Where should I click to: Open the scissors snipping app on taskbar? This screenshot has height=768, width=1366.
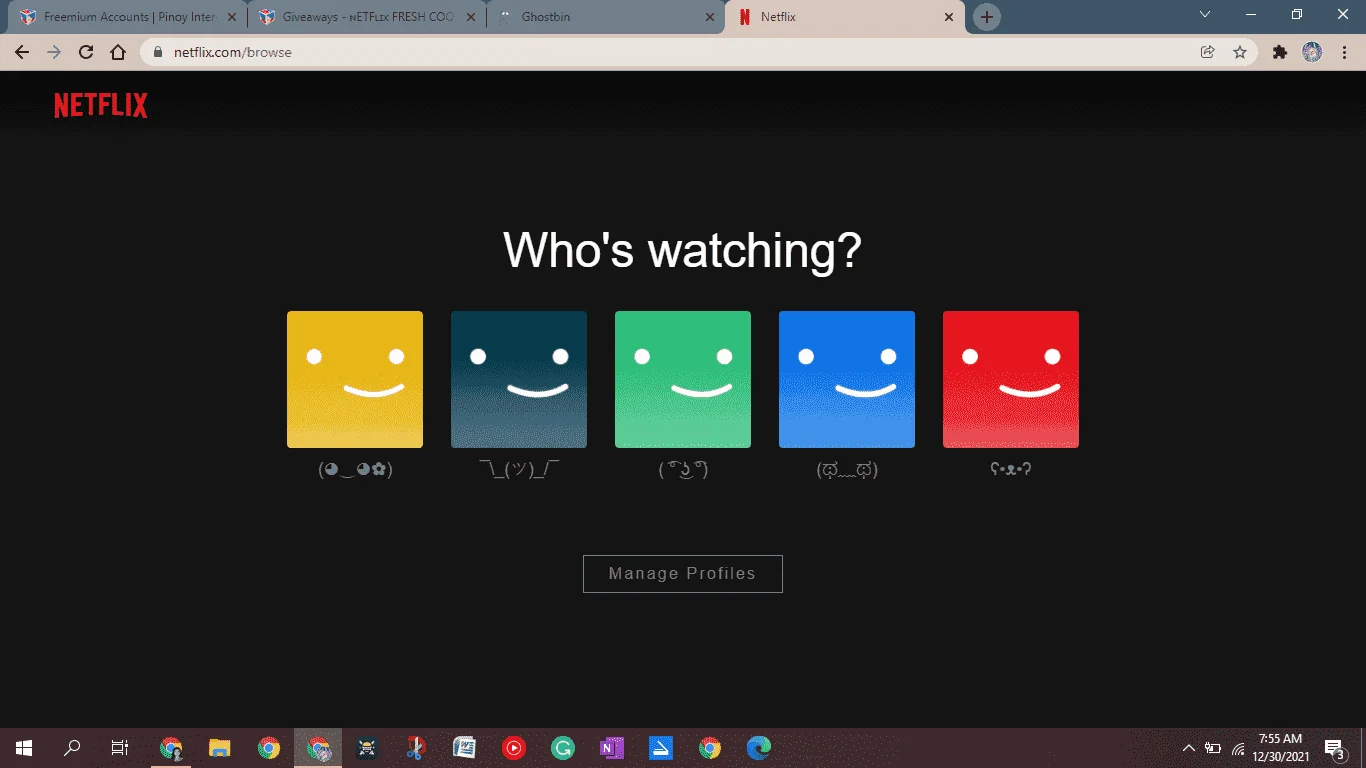point(416,747)
